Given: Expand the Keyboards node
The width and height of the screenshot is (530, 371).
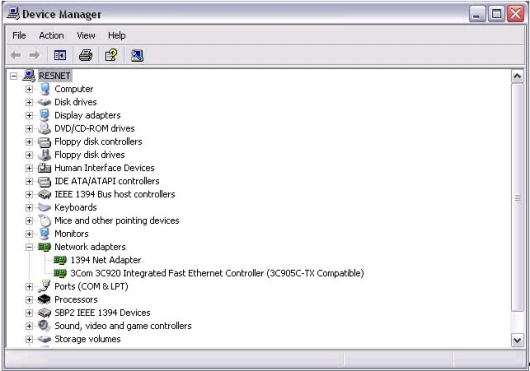Looking at the screenshot, I should (29, 207).
